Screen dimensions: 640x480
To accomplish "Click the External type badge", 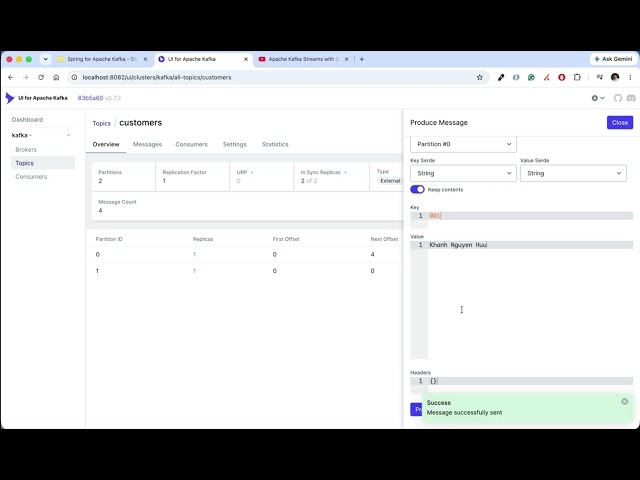I will [x=390, y=181].
